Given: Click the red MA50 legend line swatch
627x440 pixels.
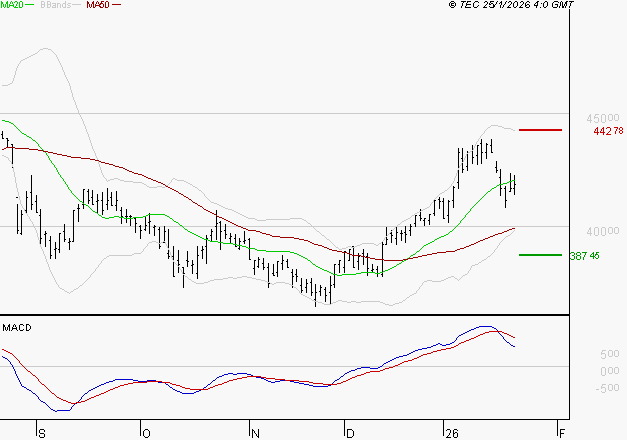Looking at the screenshot, I should pos(117,6).
